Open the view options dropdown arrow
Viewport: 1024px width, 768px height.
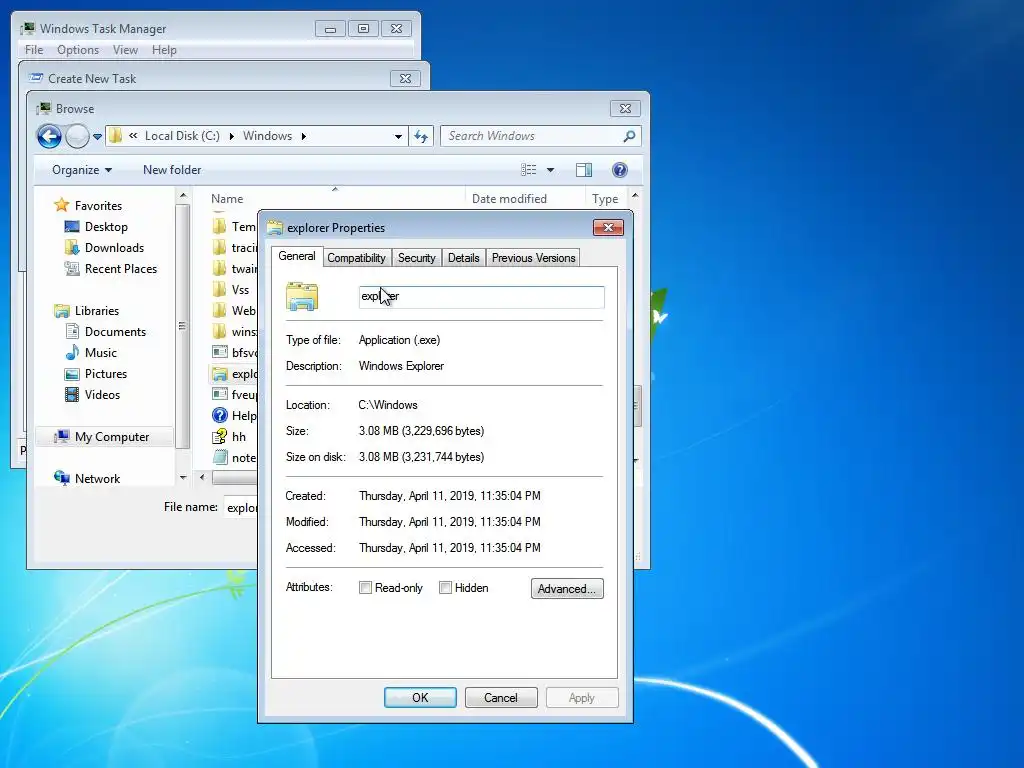(551, 170)
